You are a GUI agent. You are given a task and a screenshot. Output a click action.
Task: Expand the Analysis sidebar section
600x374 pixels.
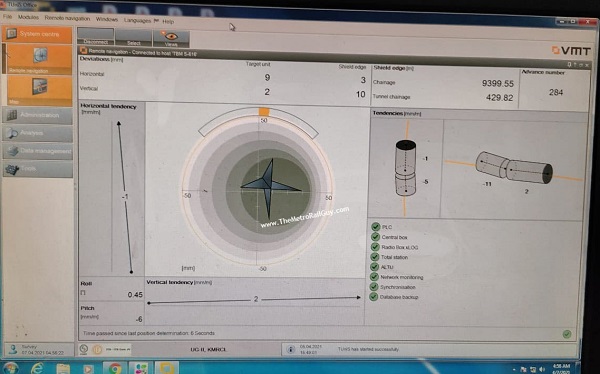[38, 133]
